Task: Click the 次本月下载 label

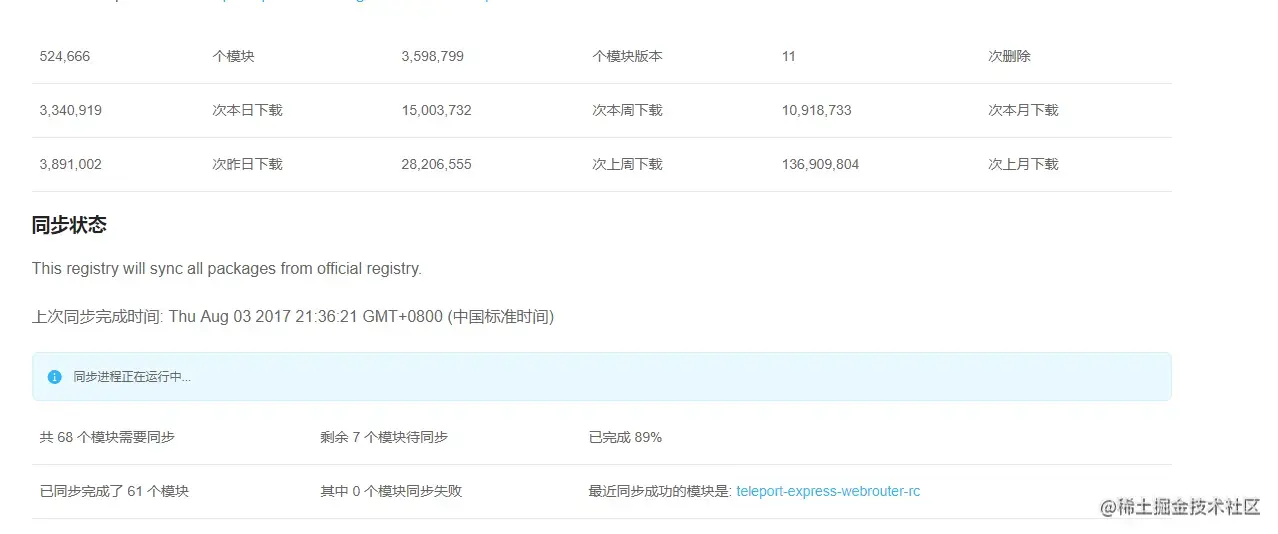Action: (1023, 110)
